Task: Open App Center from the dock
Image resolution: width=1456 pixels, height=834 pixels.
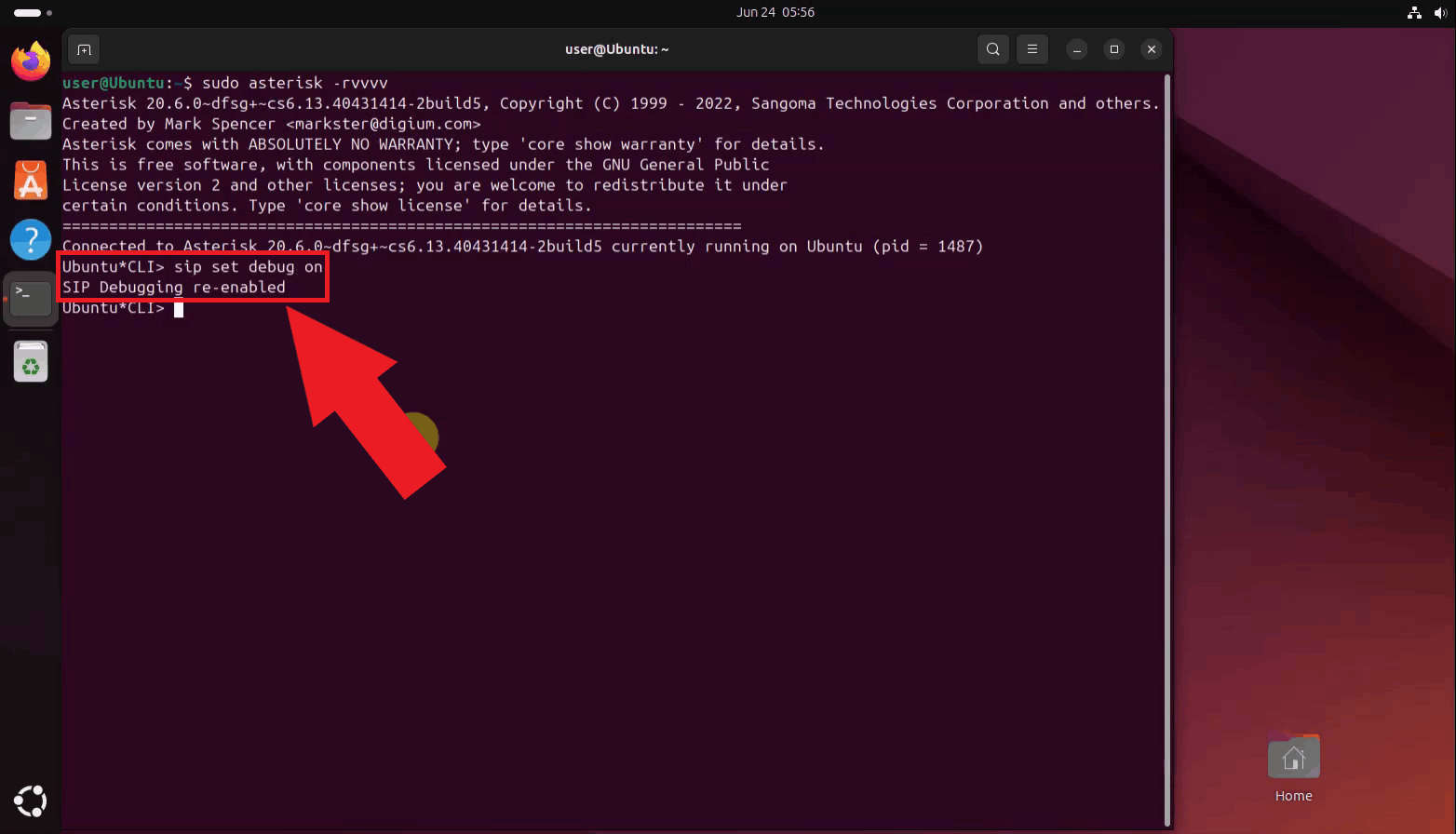Action: point(31,181)
